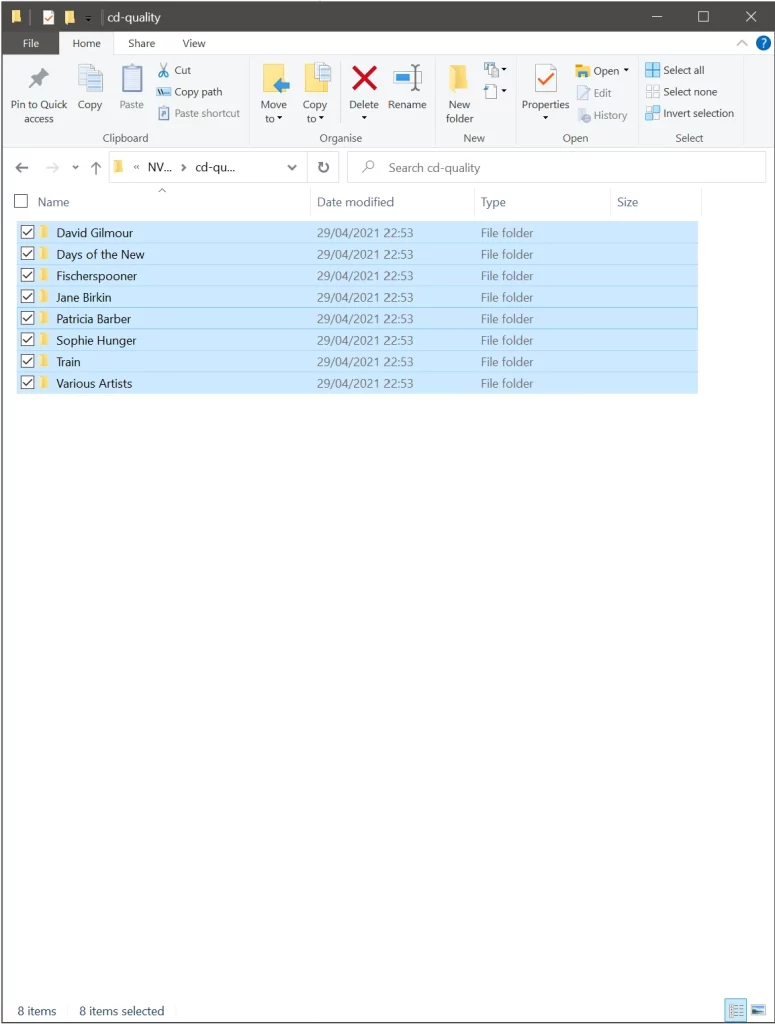Click the quick access Properties icon in title bar

[x=48, y=17]
